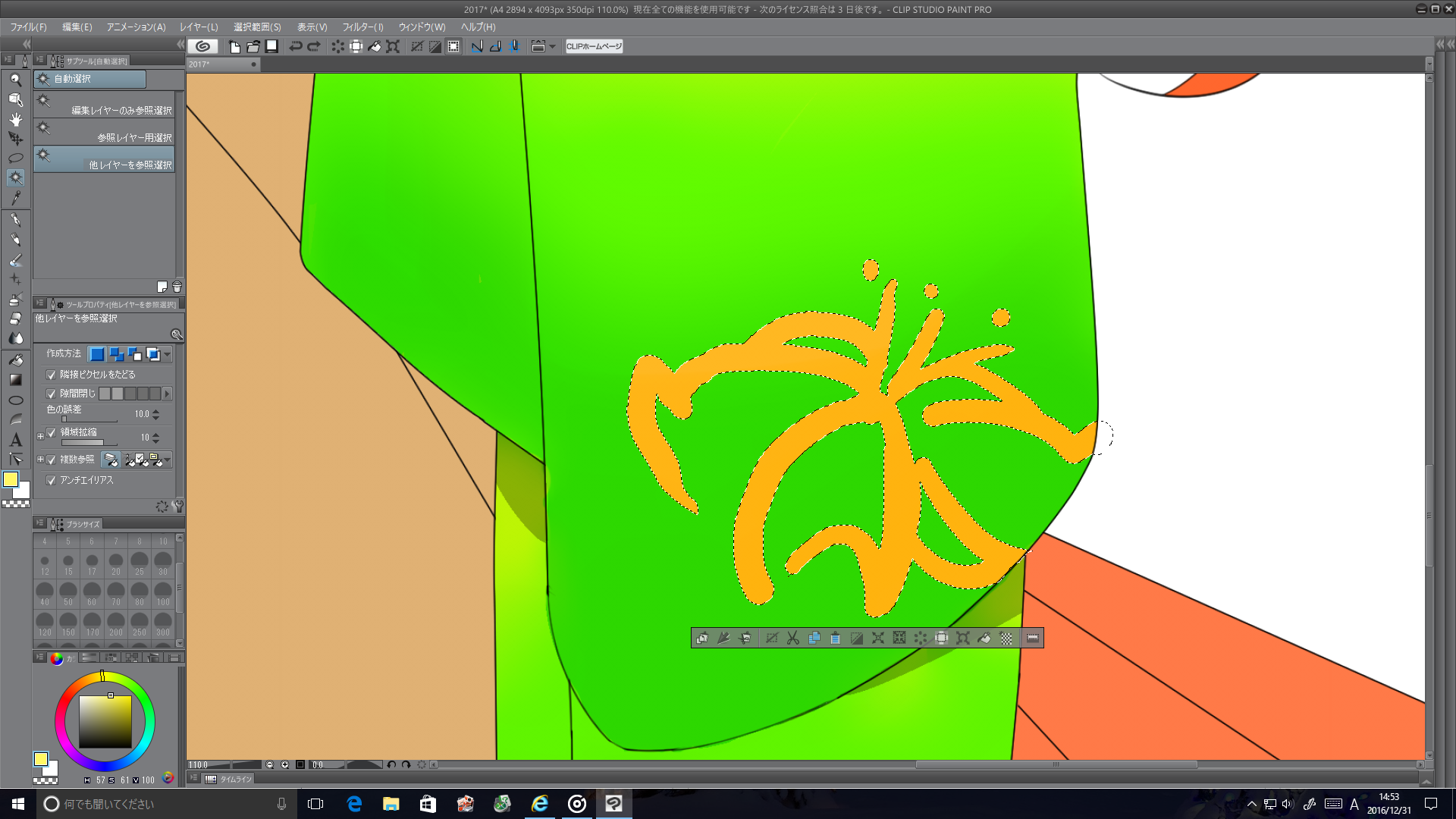This screenshot has height=819, width=1456.
Task: Expand 隙間閉じ level arrow
Action: coord(168,394)
